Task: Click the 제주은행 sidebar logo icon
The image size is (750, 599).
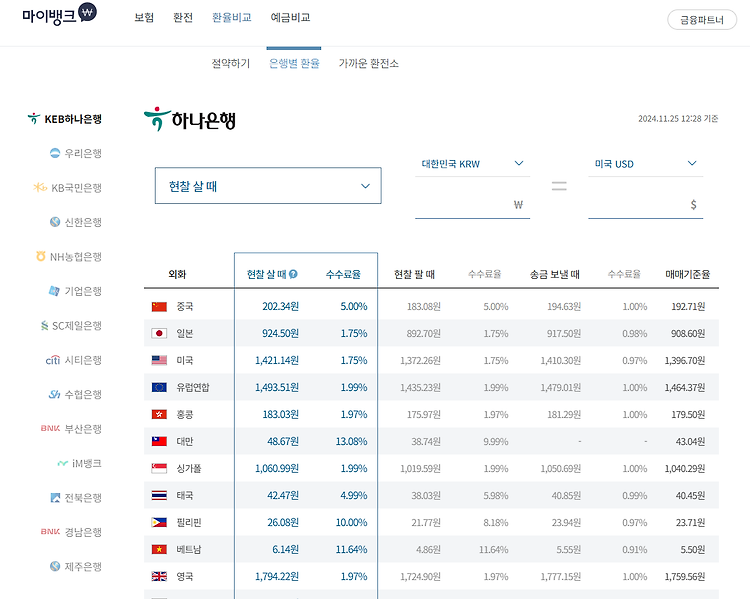Action: [55, 566]
